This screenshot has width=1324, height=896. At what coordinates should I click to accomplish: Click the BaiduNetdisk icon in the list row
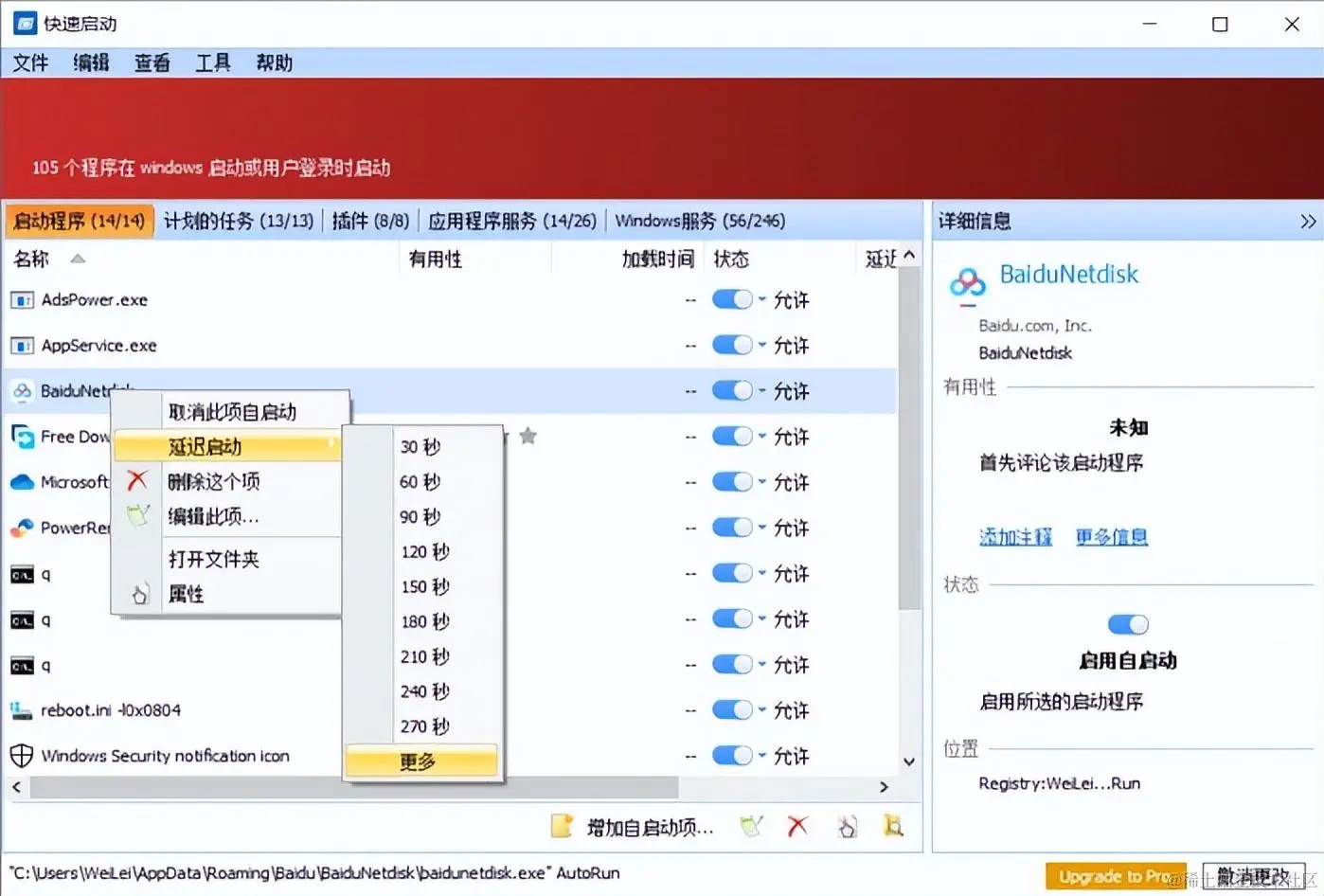(22, 391)
